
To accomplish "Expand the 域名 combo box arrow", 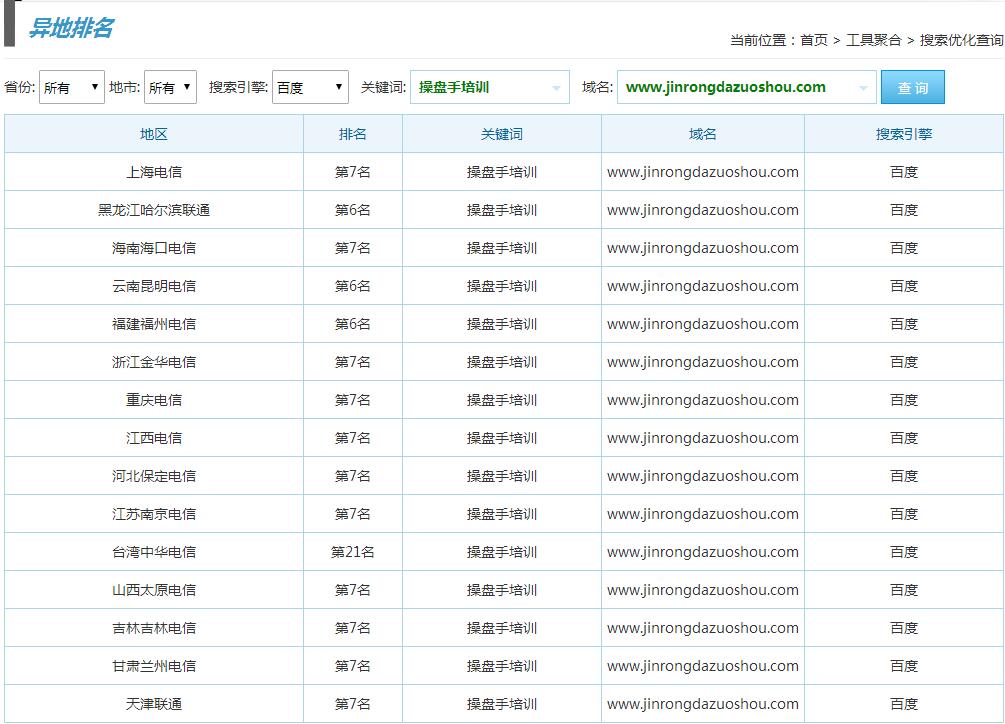I will (x=863, y=88).
